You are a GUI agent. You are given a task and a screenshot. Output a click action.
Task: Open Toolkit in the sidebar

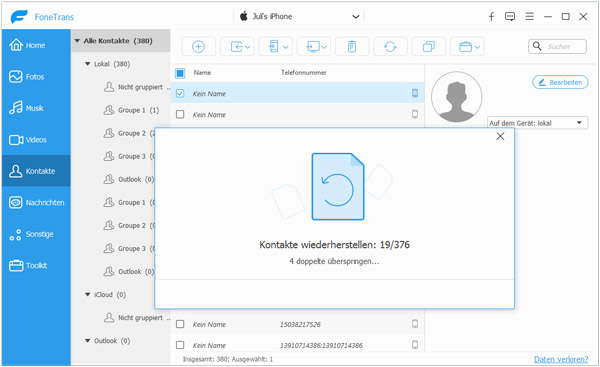[x=36, y=266]
